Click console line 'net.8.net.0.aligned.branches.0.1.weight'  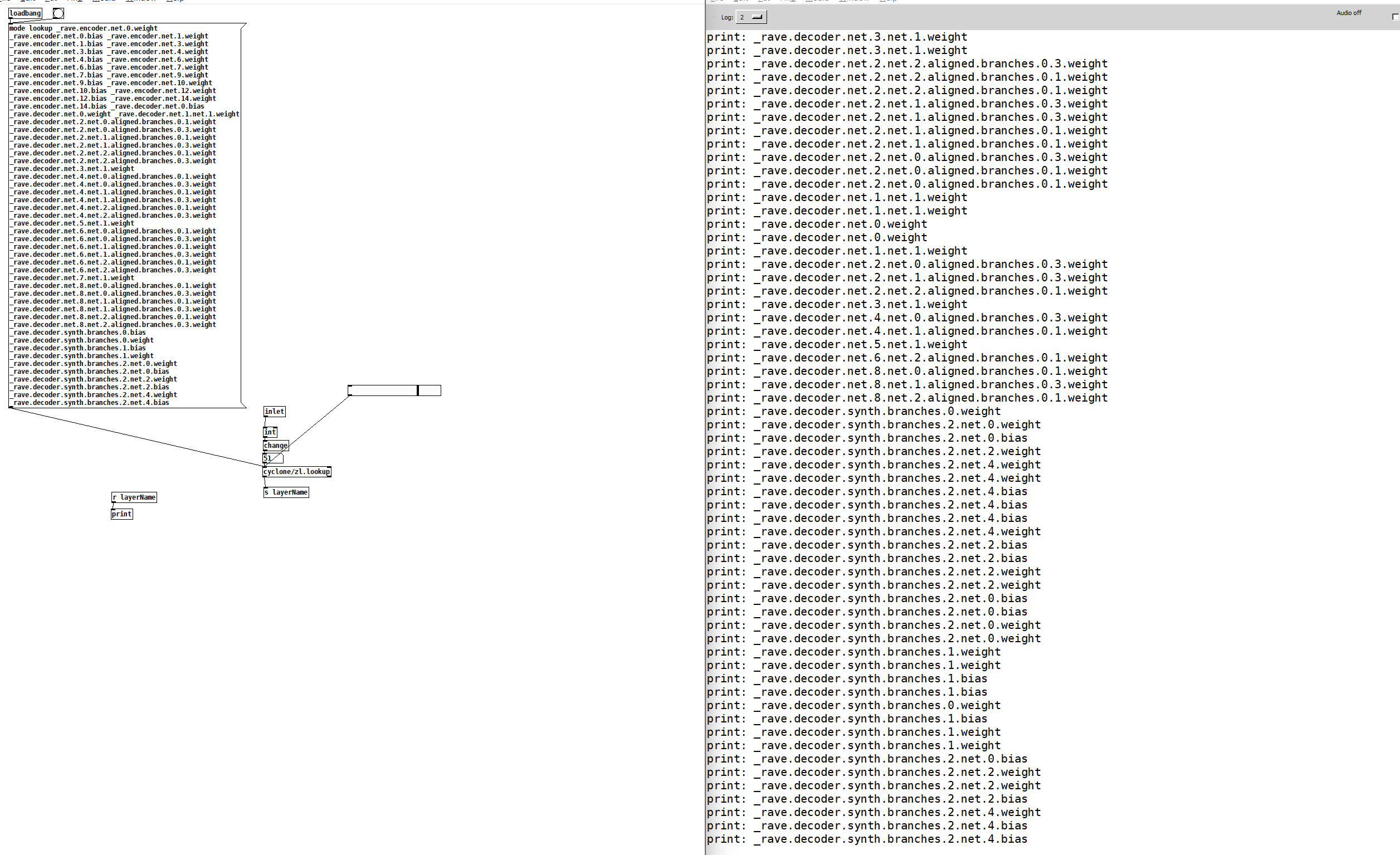tap(908, 372)
